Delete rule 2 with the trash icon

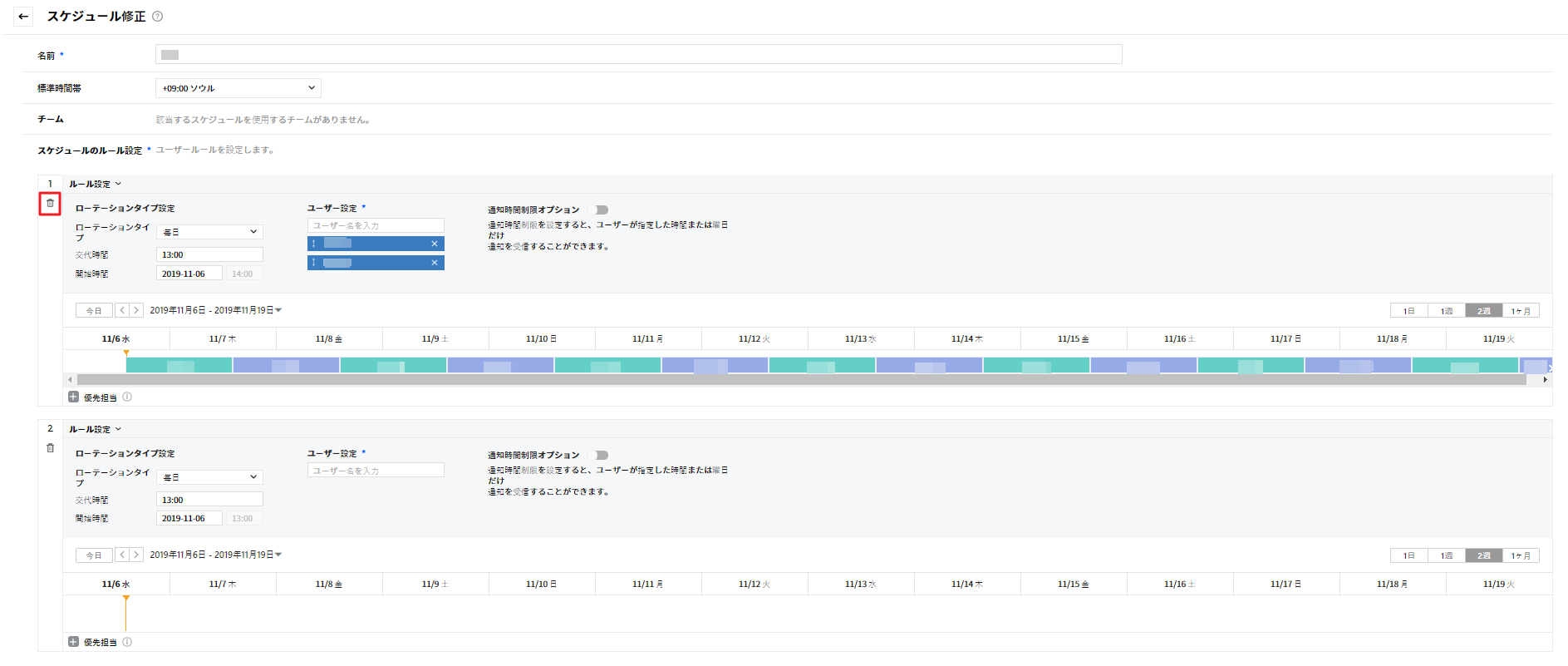[50, 448]
